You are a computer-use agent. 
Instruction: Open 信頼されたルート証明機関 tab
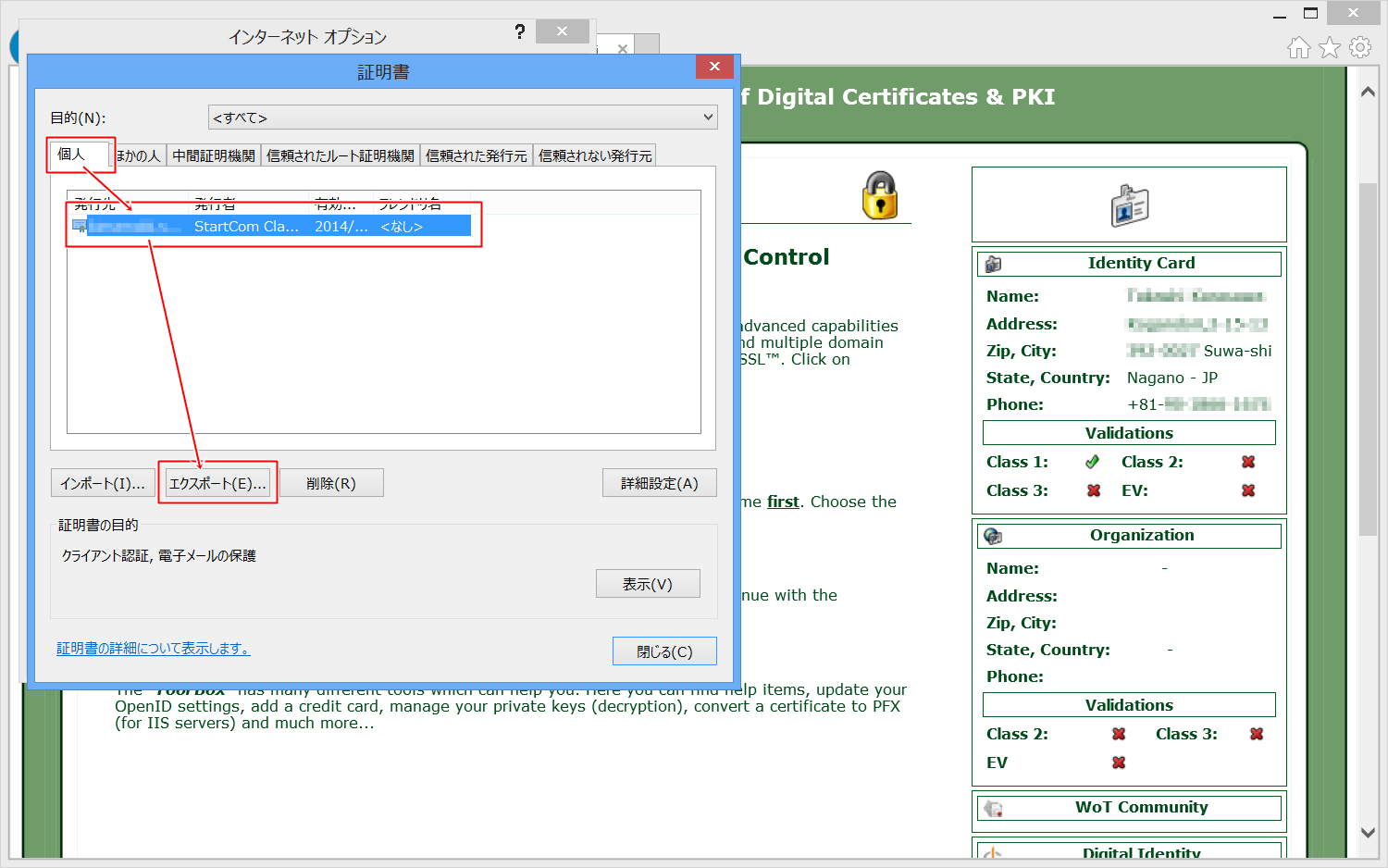340,155
